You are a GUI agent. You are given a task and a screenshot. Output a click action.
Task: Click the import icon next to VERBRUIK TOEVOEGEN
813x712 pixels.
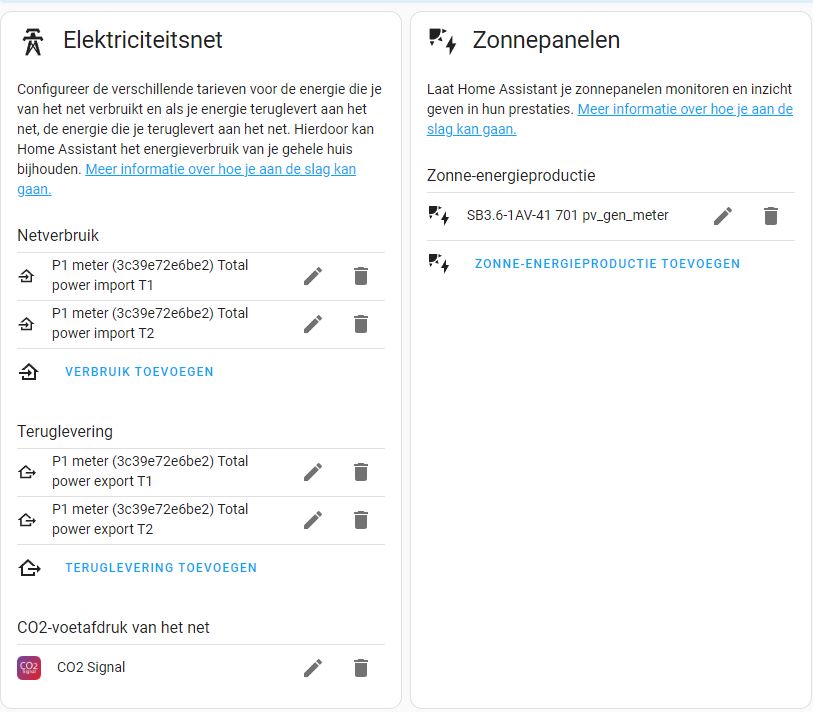(x=29, y=371)
